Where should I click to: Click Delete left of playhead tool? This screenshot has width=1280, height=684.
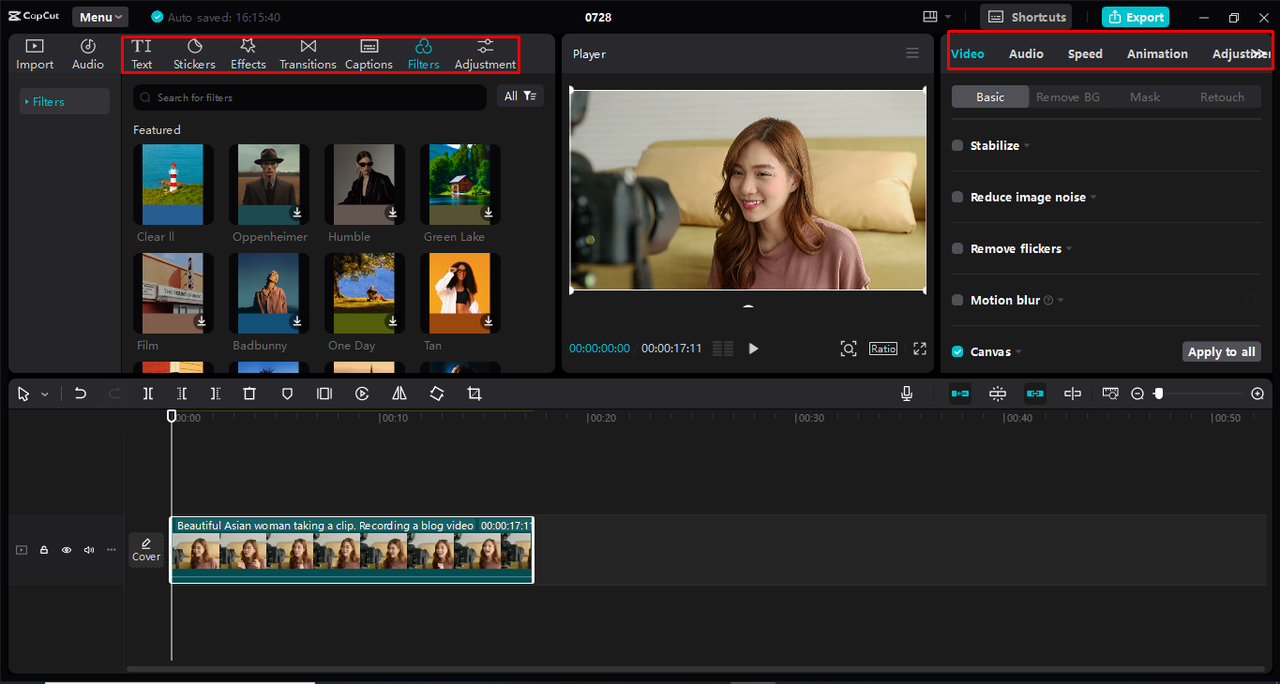[182, 394]
